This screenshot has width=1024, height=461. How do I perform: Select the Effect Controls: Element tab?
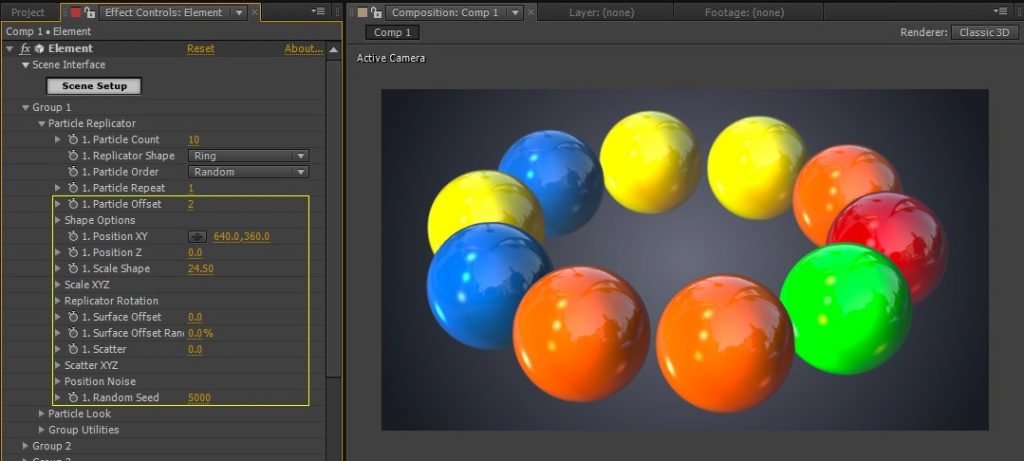(163, 12)
